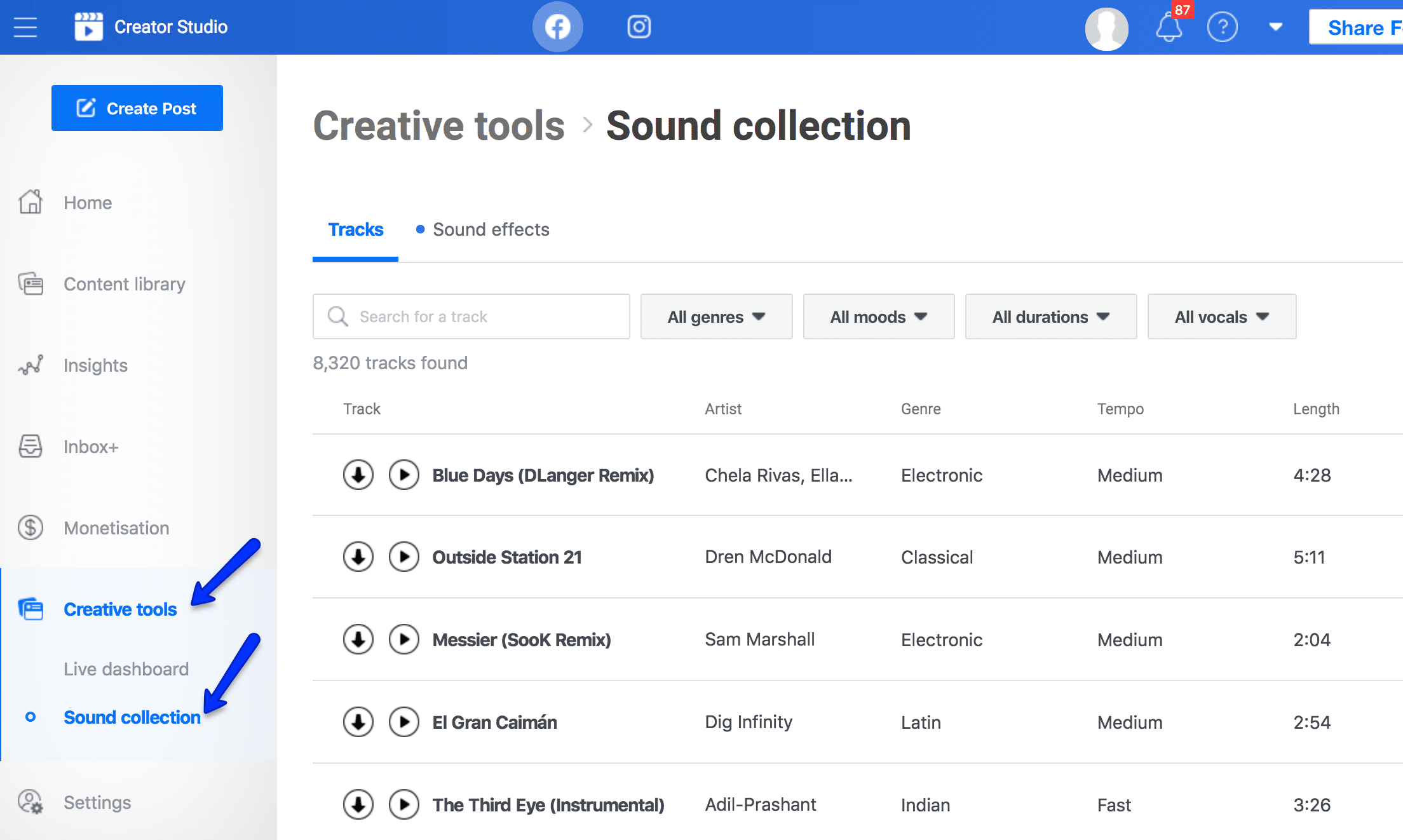This screenshot has width=1403, height=840.
Task: Focus the Search for a track field
Action: pos(471,316)
